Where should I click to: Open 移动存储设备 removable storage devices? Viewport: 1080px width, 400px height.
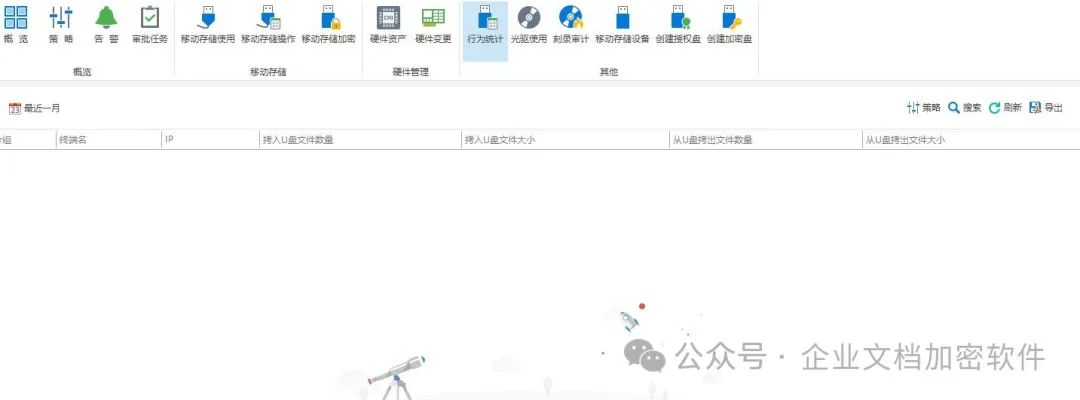[x=623, y=25]
